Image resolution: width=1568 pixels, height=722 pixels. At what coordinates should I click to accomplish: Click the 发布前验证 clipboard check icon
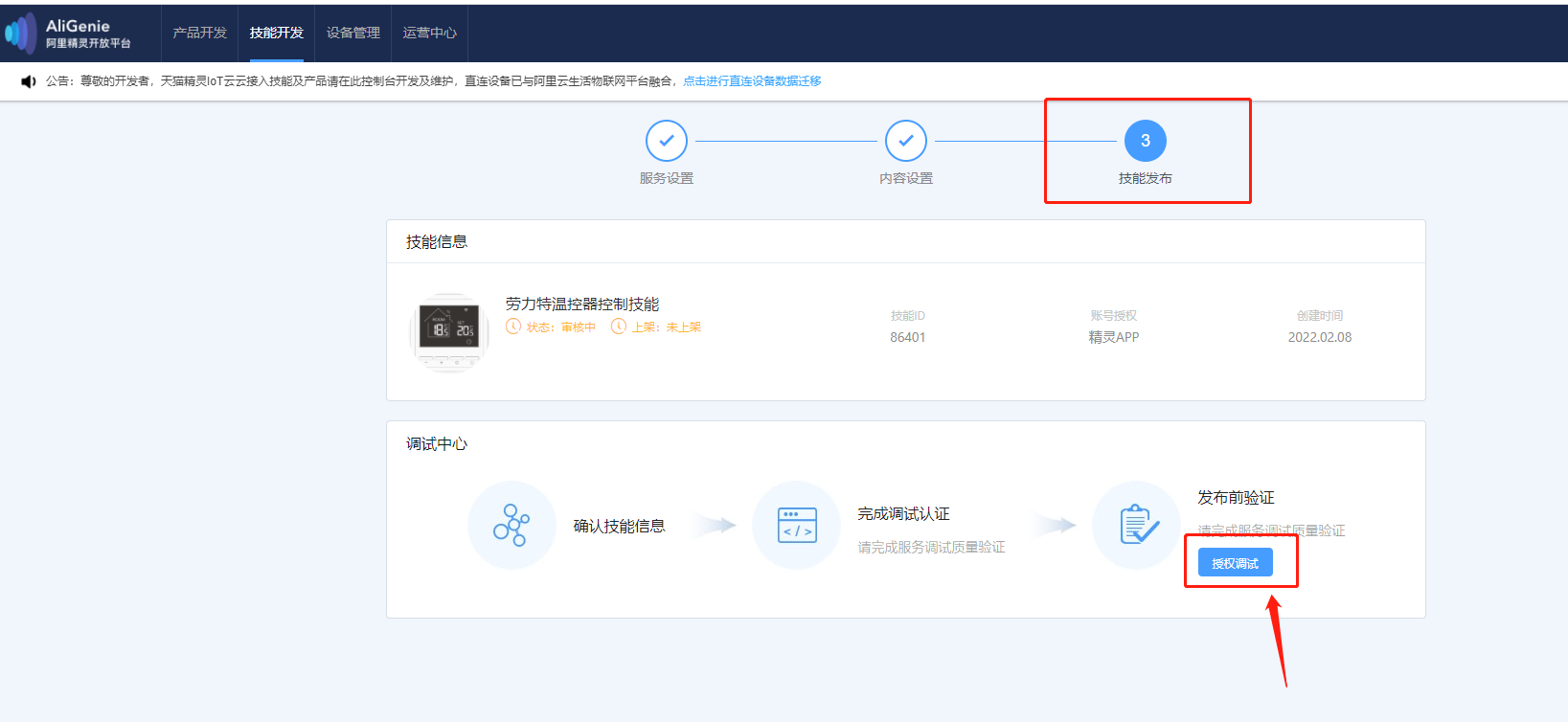(1137, 526)
